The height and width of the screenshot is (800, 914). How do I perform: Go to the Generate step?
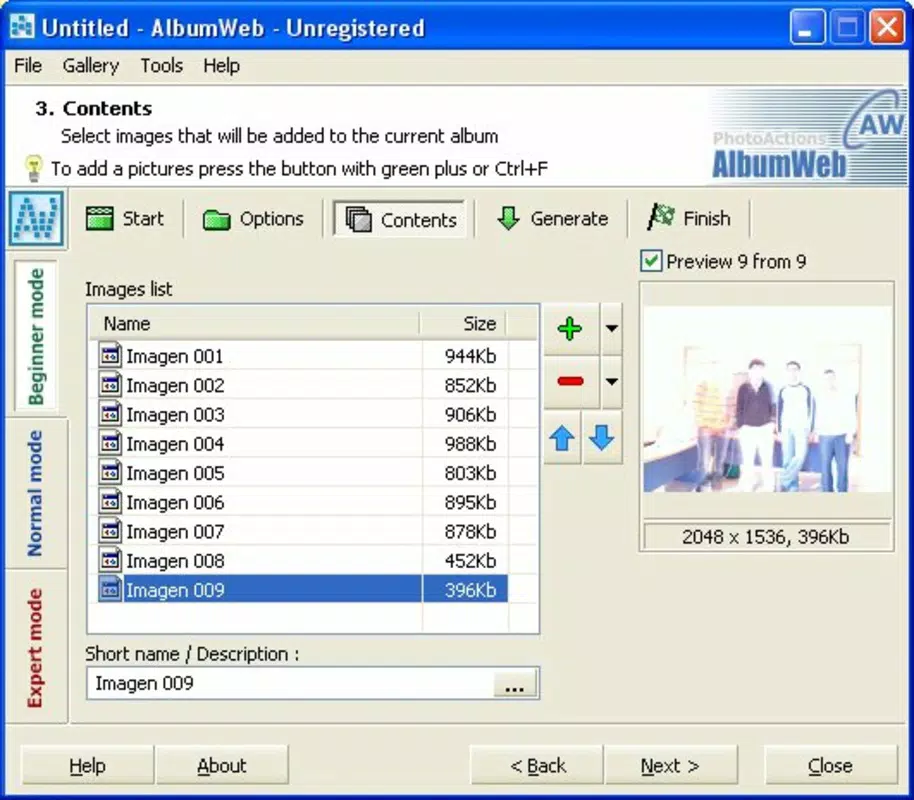(551, 219)
